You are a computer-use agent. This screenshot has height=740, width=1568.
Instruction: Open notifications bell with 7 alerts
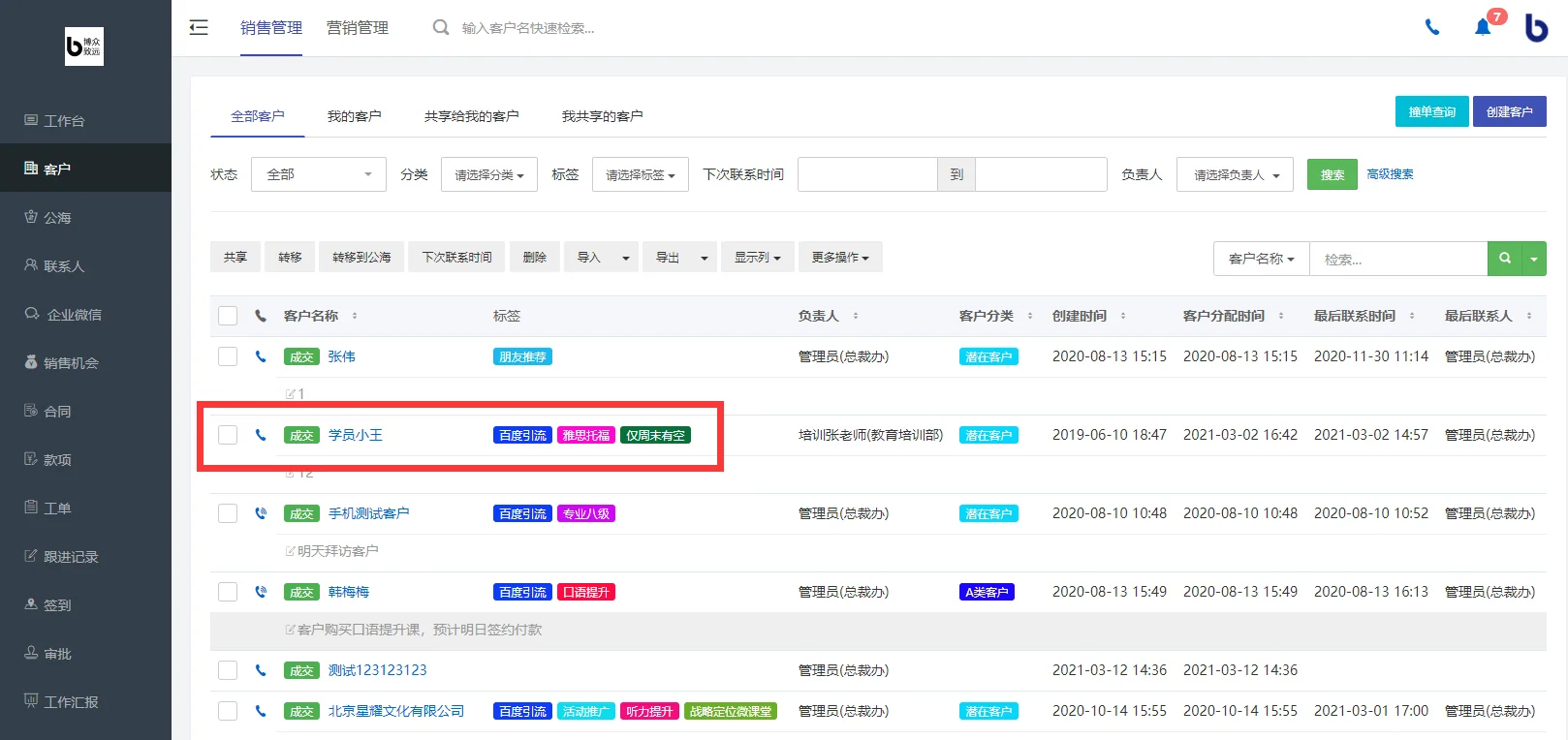[x=1483, y=27]
